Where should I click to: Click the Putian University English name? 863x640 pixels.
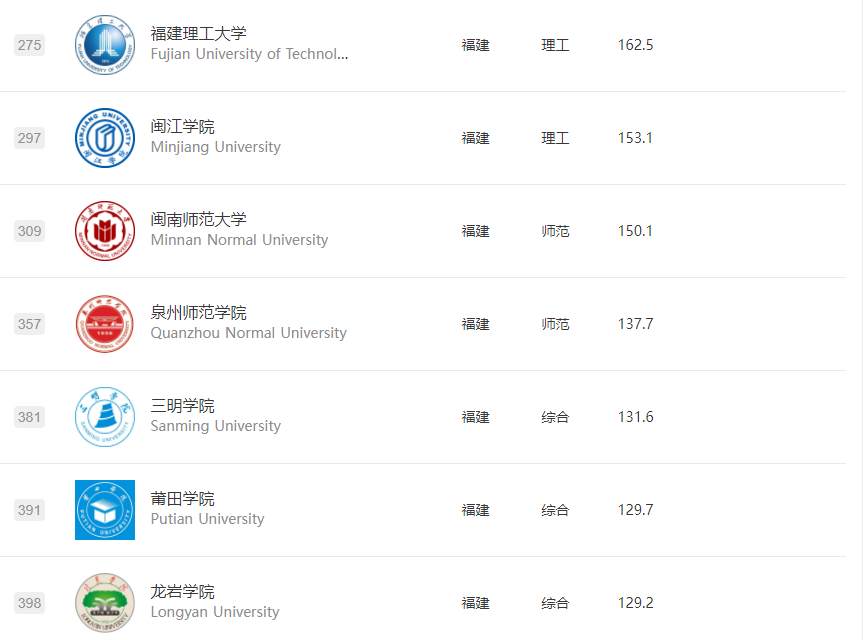pos(207,519)
